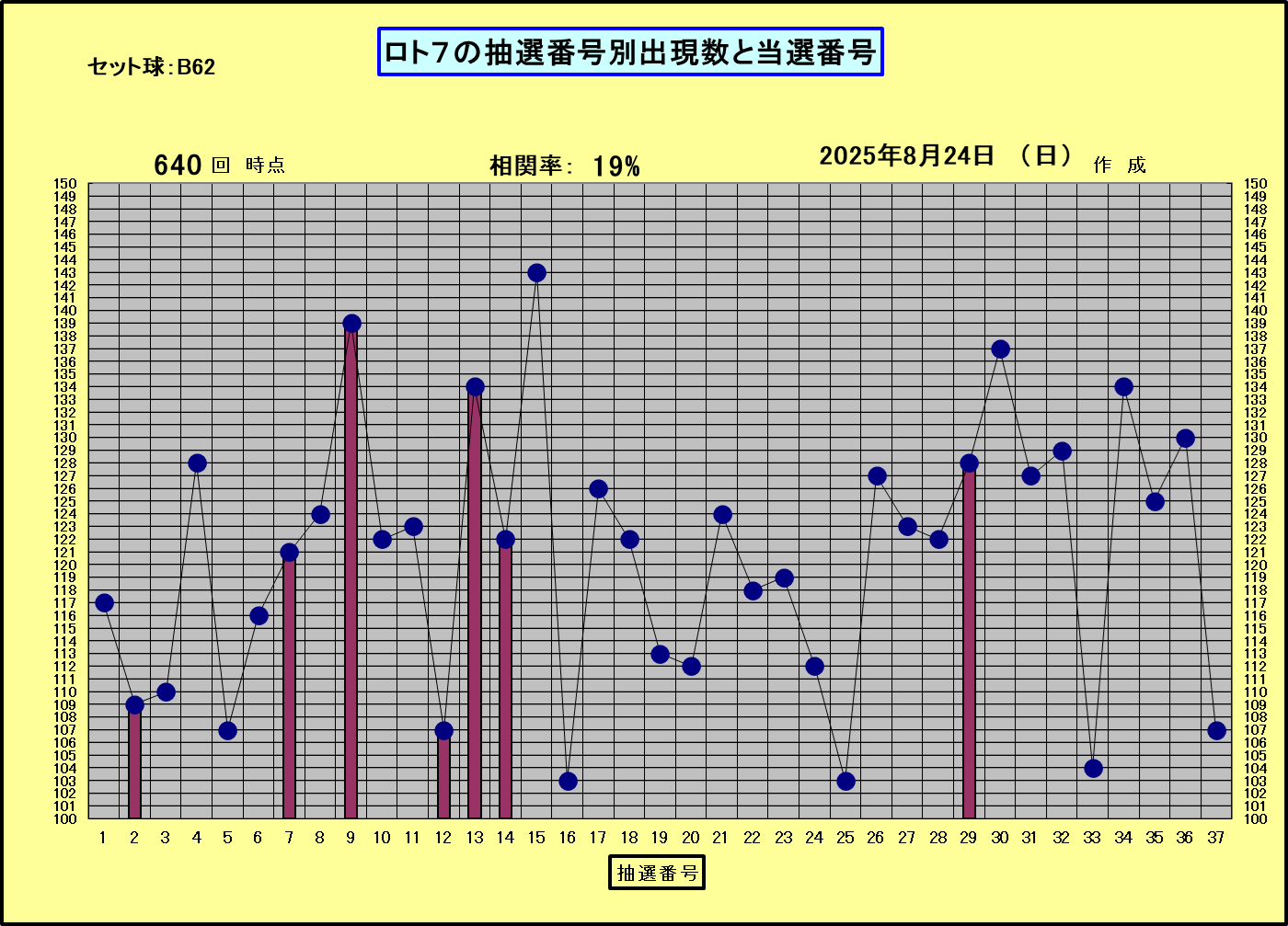
Task: Select the red bar for number 29
Action: point(969,644)
